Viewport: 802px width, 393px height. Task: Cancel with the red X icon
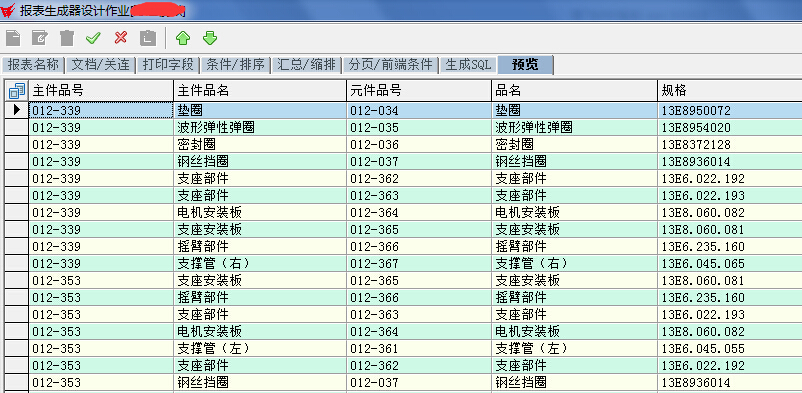(121, 37)
